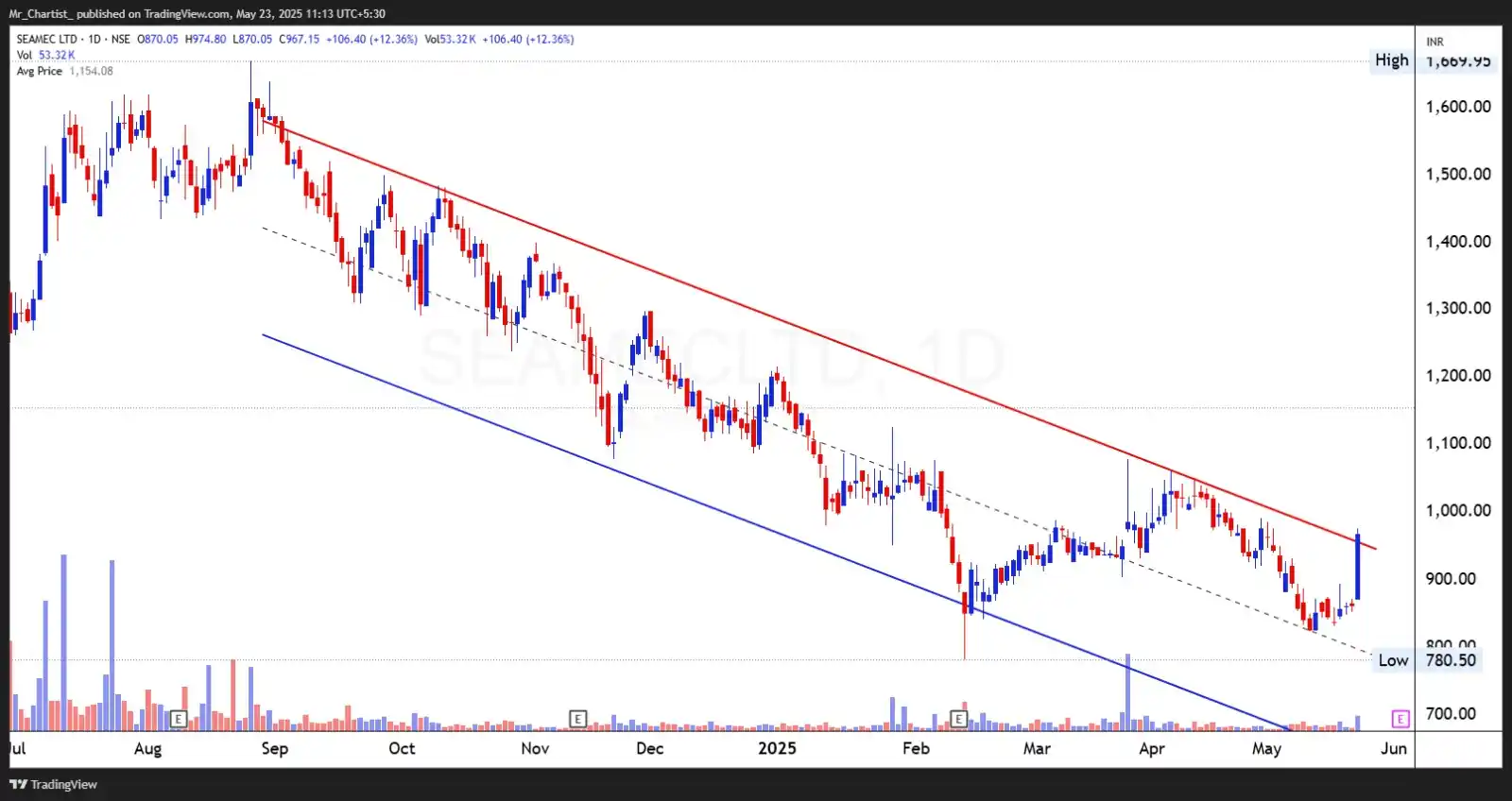
Task: Click 1,100.00 on the price axis
Action: (1458, 443)
